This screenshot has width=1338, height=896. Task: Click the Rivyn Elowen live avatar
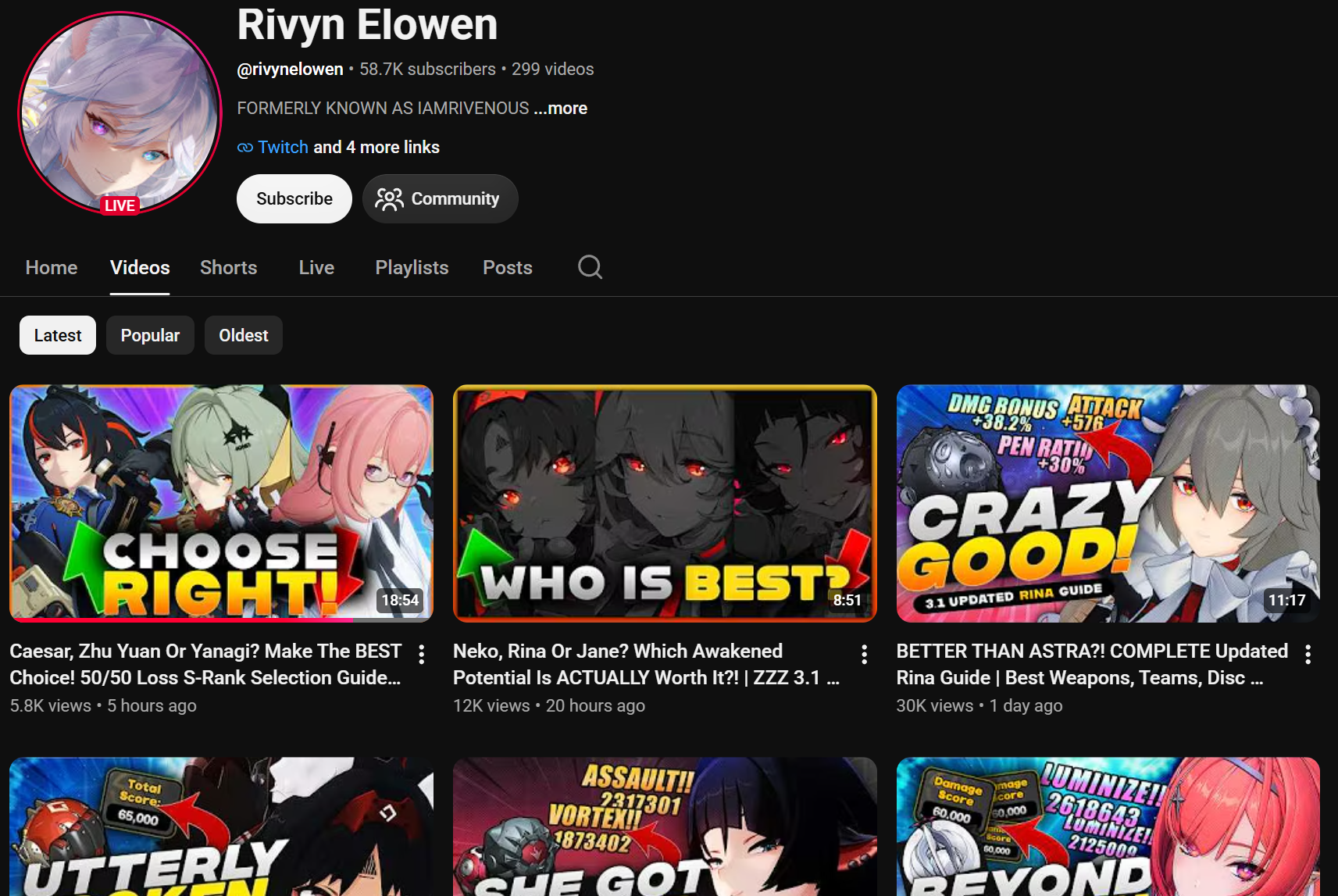[120, 114]
